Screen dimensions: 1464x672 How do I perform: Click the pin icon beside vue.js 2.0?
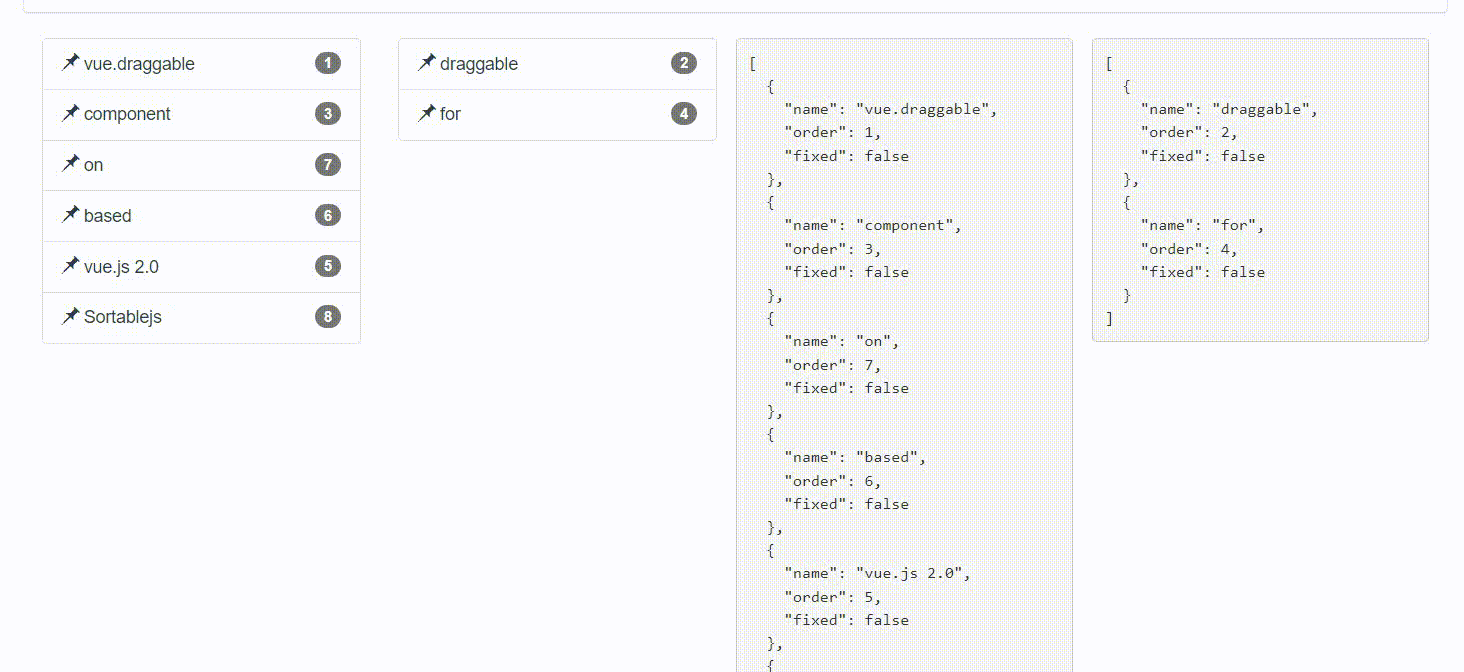pos(69,266)
